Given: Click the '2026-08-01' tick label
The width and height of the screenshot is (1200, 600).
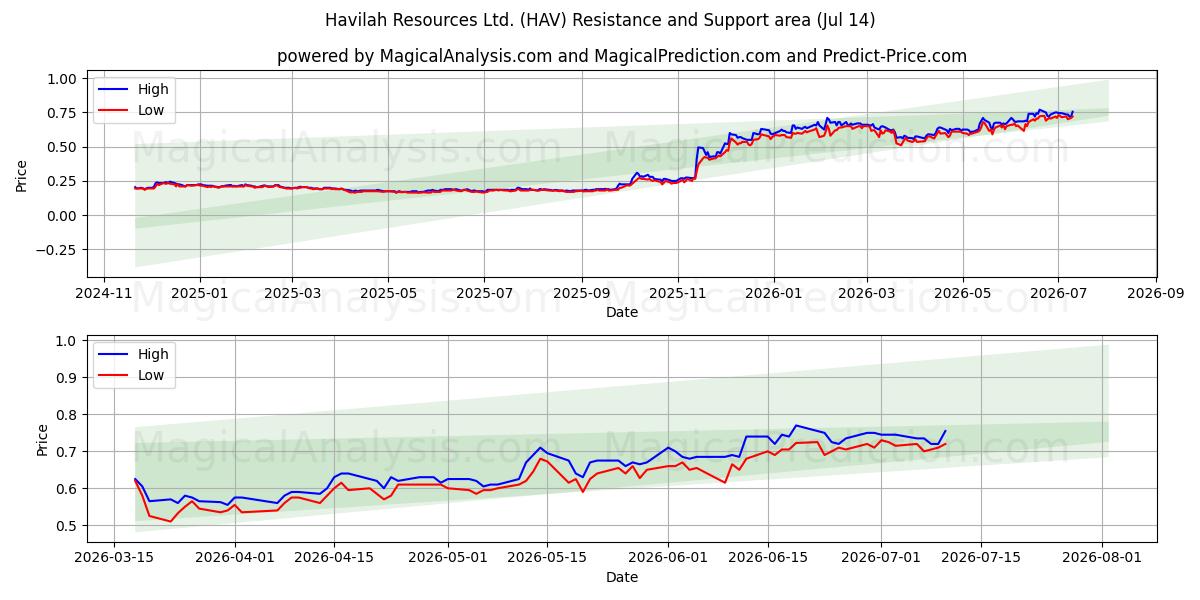Looking at the screenshot, I should [1101, 558].
